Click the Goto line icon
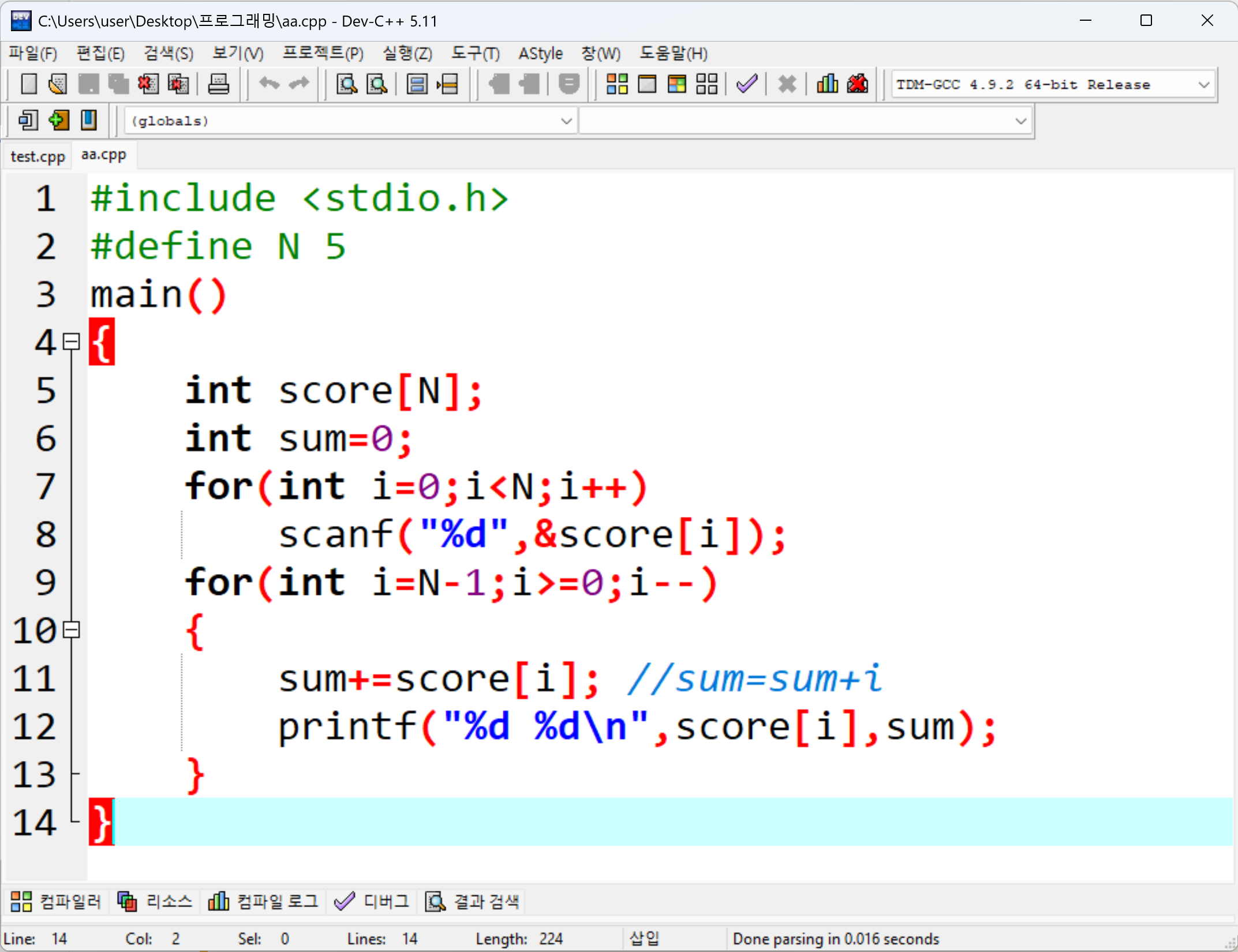1238x952 pixels. (x=447, y=84)
